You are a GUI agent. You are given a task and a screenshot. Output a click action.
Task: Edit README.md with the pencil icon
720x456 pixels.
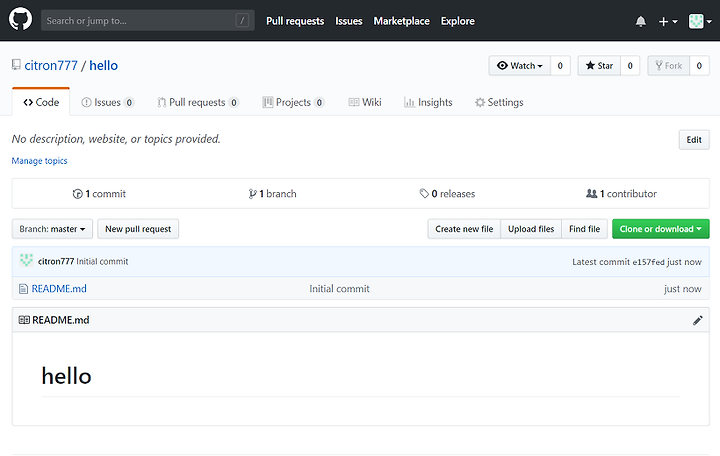(x=698, y=320)
